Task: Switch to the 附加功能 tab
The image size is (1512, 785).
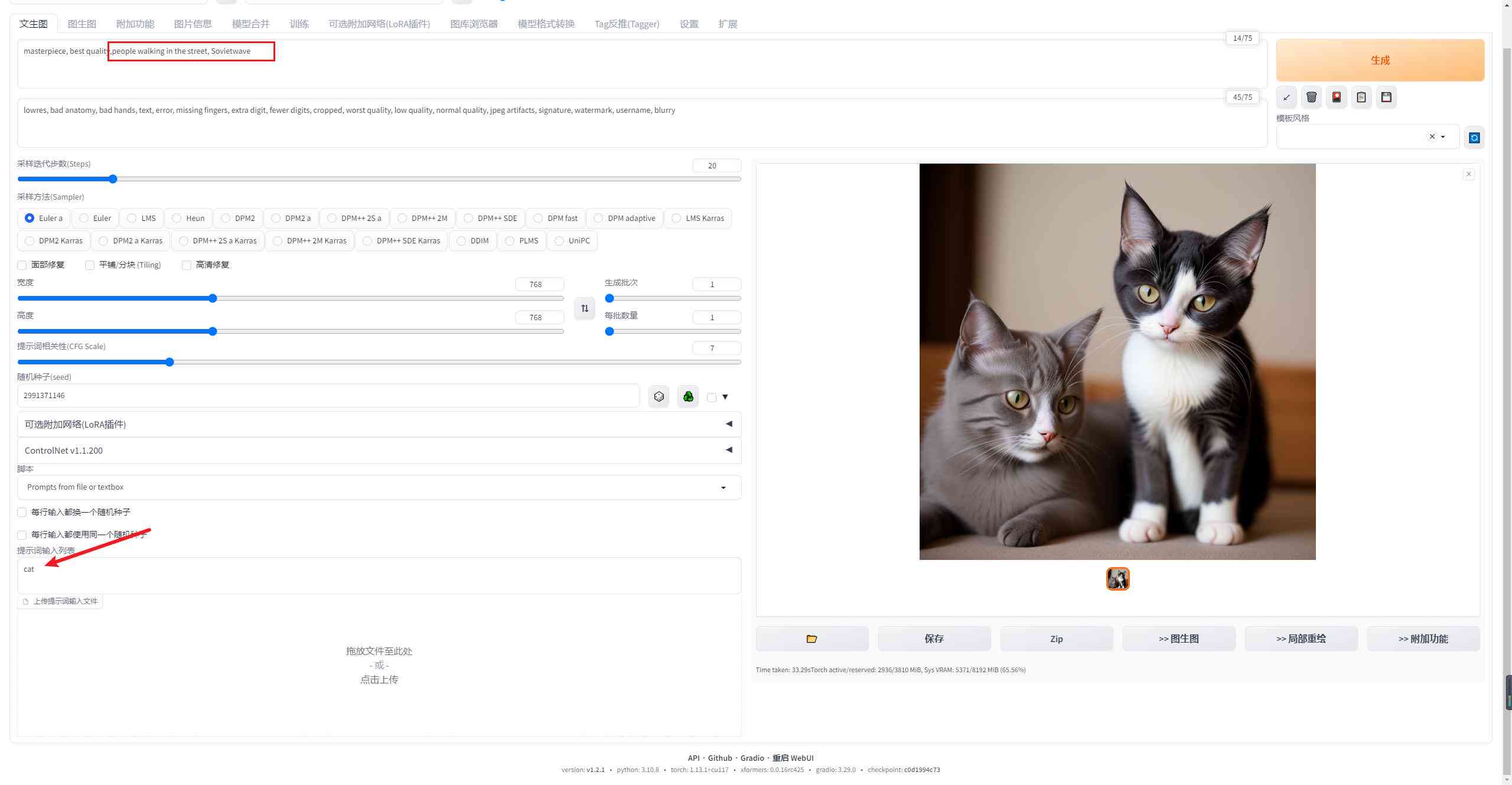Action: click(x=135, y=24)
